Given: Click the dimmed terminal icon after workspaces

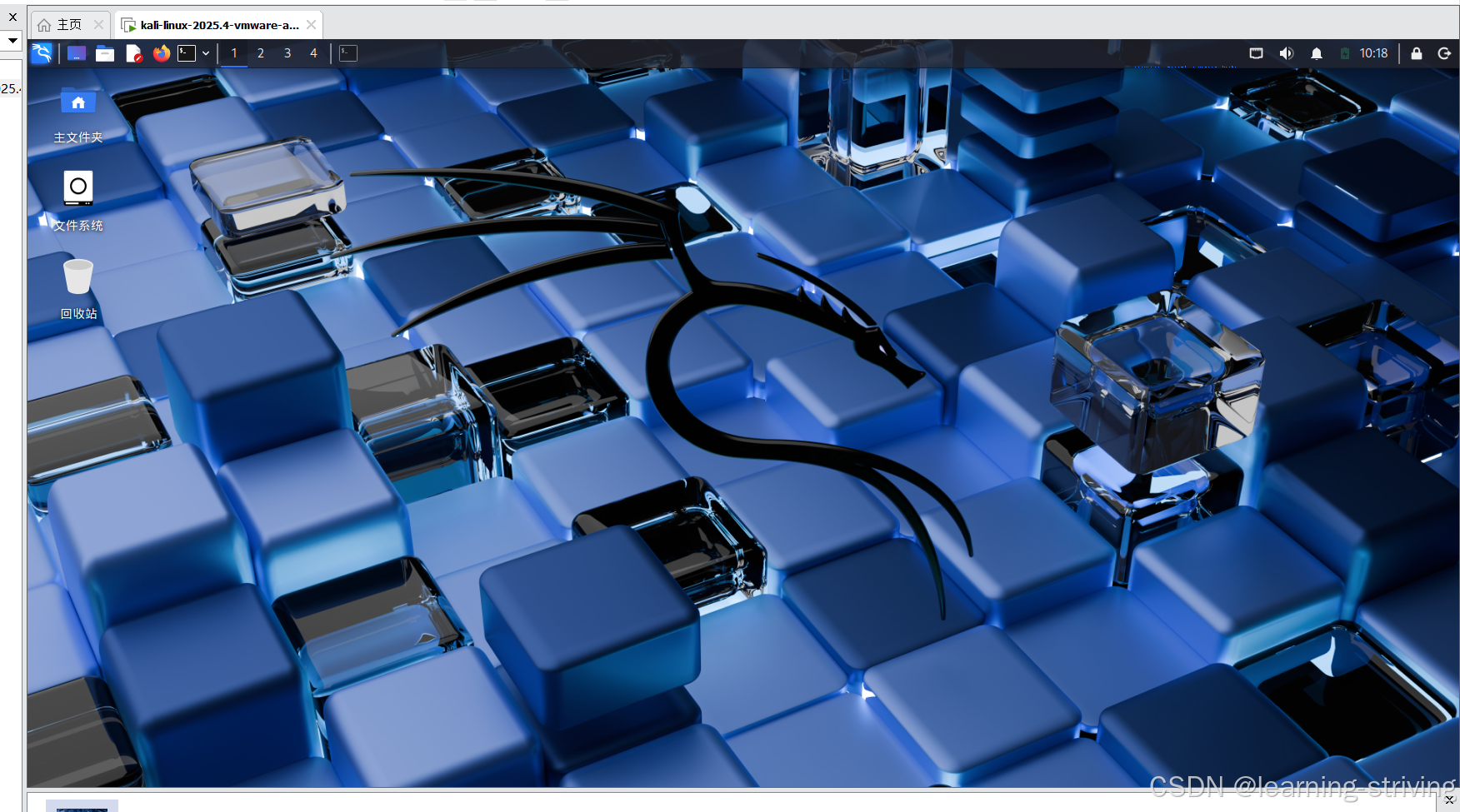Looking at the screenshot, I should (348, 53).
